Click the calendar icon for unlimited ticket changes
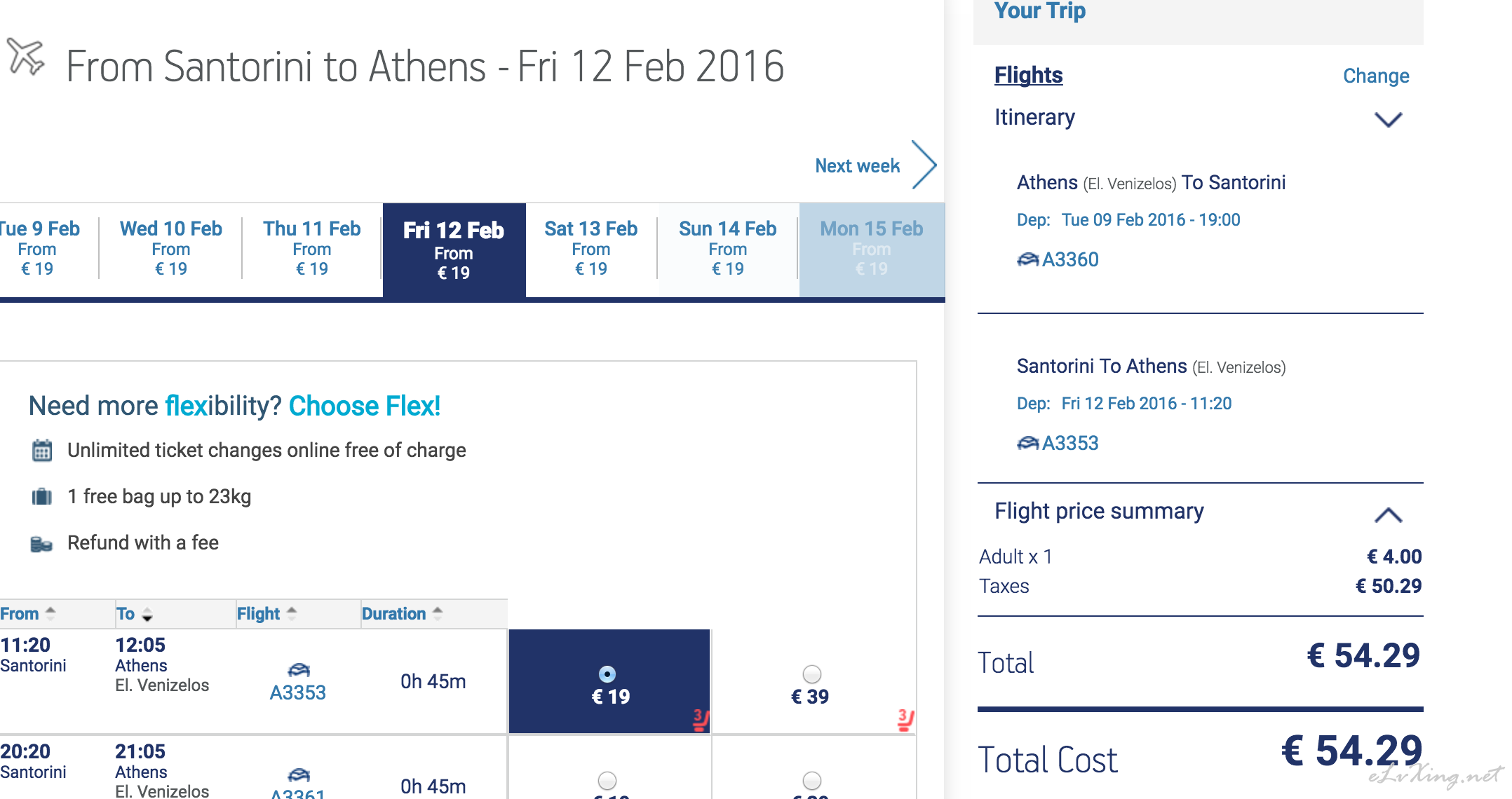This screenshot has height=799, width=1512. point(42,451)
